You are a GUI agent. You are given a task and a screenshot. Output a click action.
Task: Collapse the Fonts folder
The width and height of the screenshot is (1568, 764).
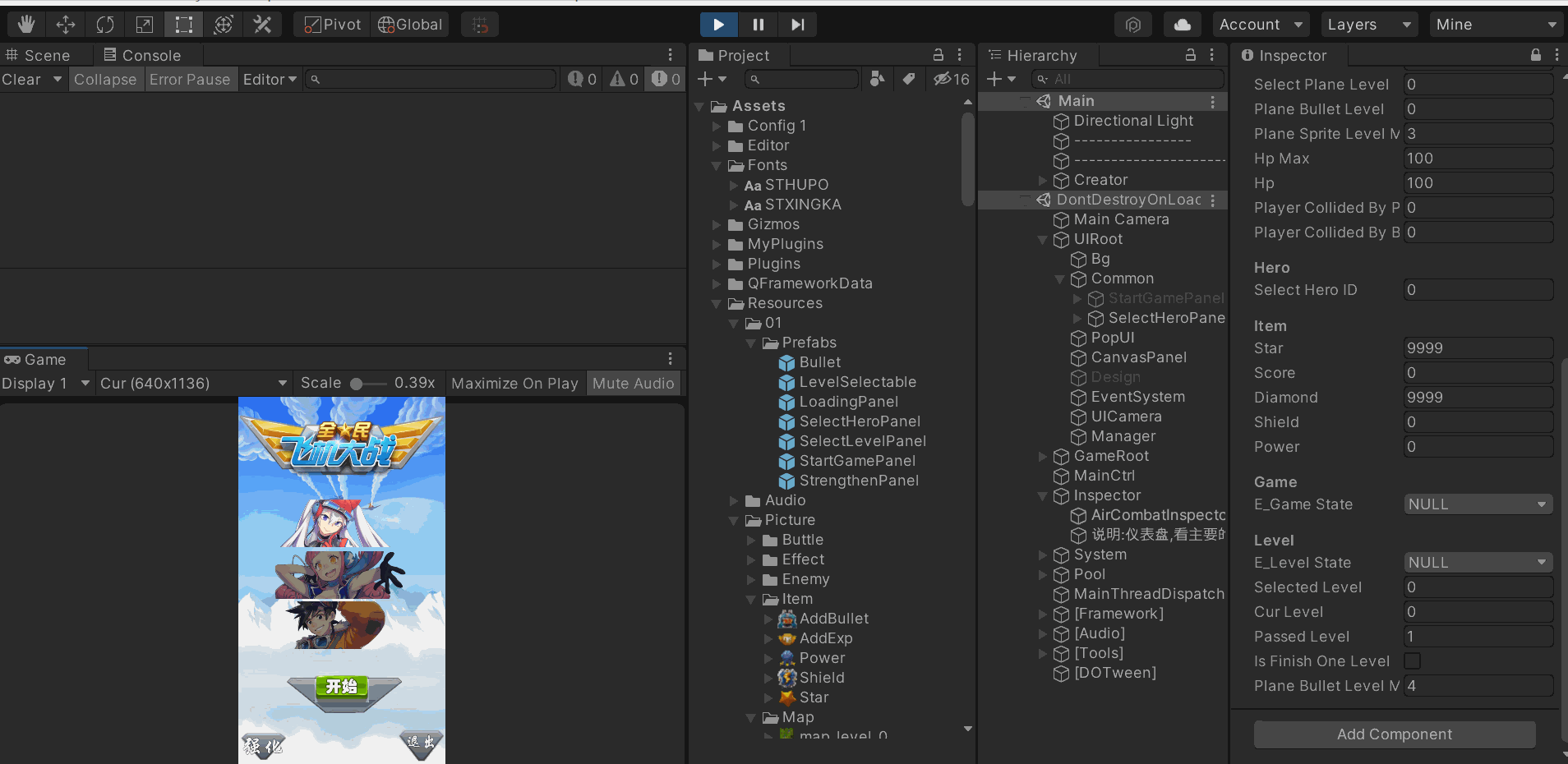717,165
